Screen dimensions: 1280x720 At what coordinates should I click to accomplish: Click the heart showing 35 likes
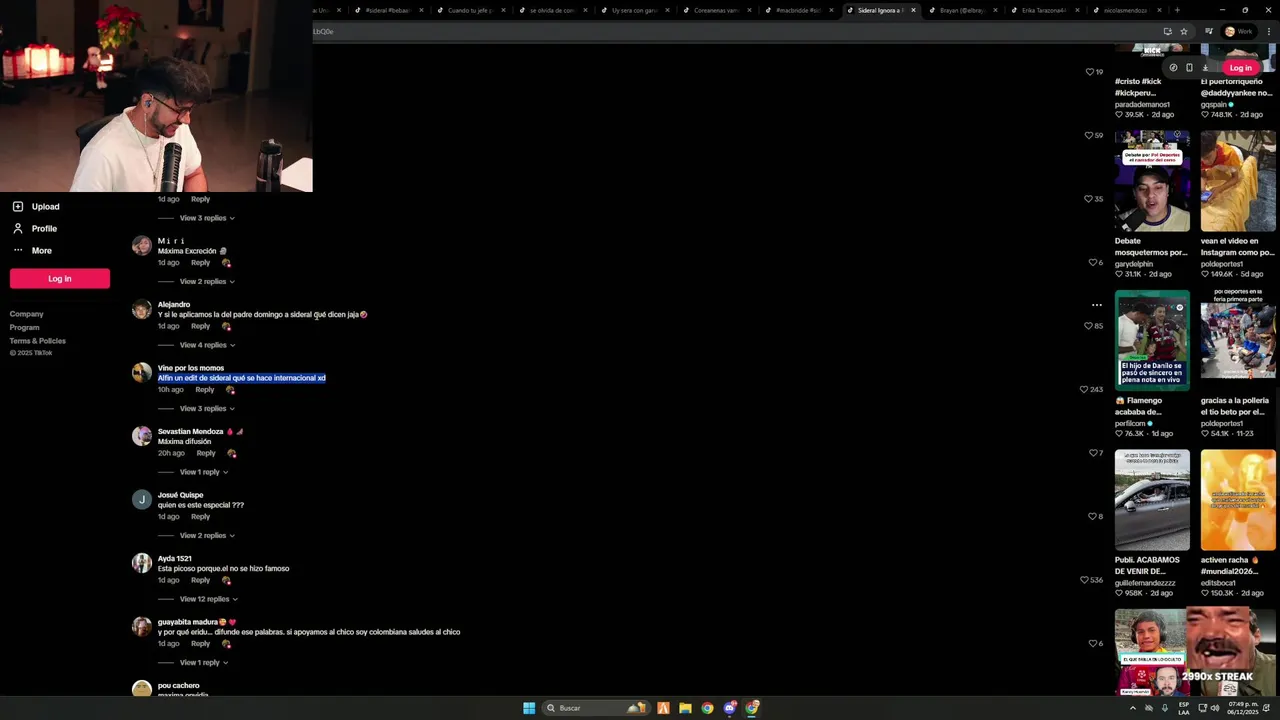pos(1089,199)
